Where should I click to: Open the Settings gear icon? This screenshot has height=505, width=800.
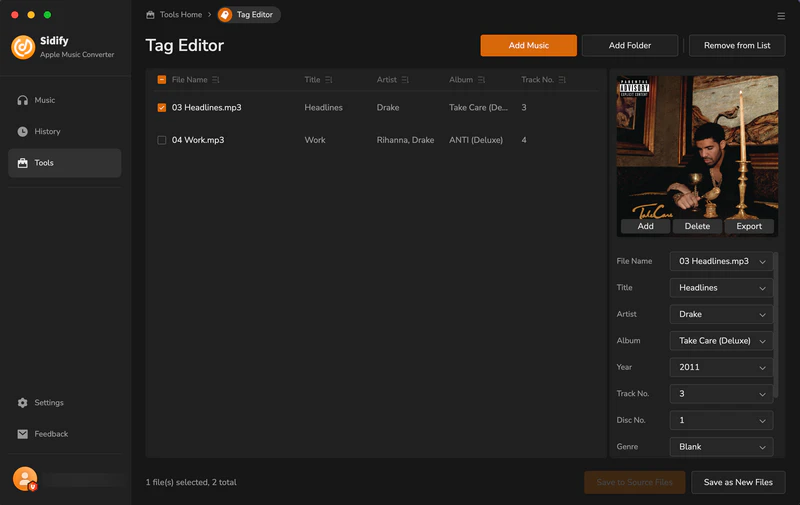pos(22,402)
